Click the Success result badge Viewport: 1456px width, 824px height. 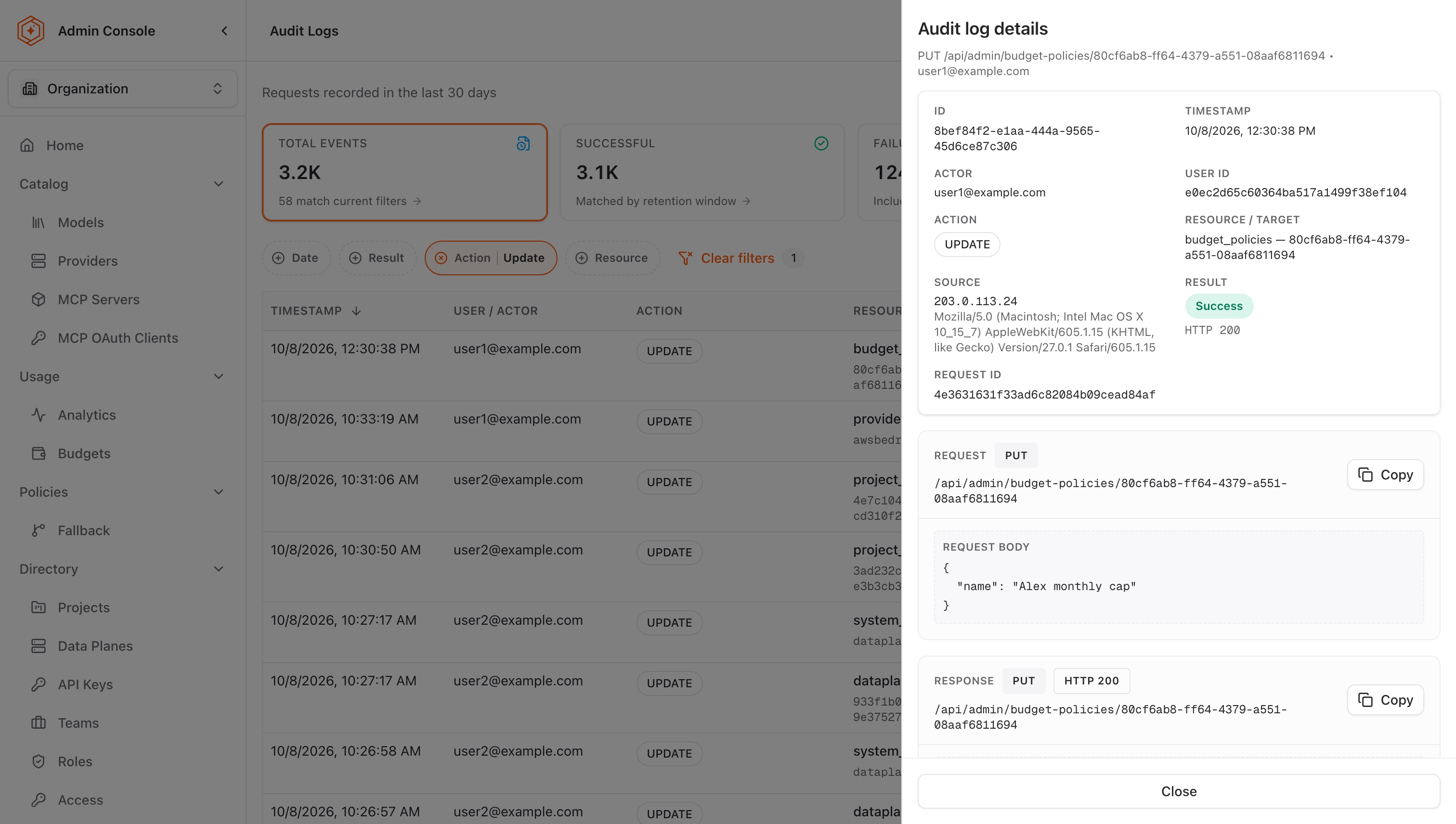(x=1219, y=306)
